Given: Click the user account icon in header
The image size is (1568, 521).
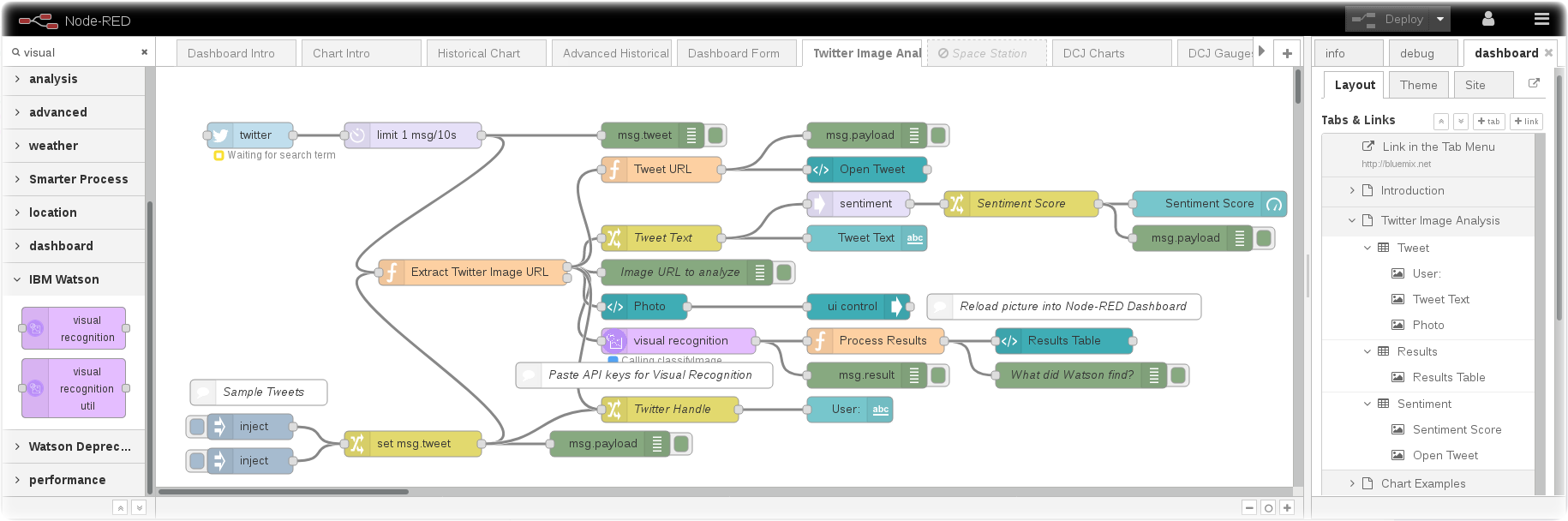Looking at the screenshot, I should coord(1488,19).
